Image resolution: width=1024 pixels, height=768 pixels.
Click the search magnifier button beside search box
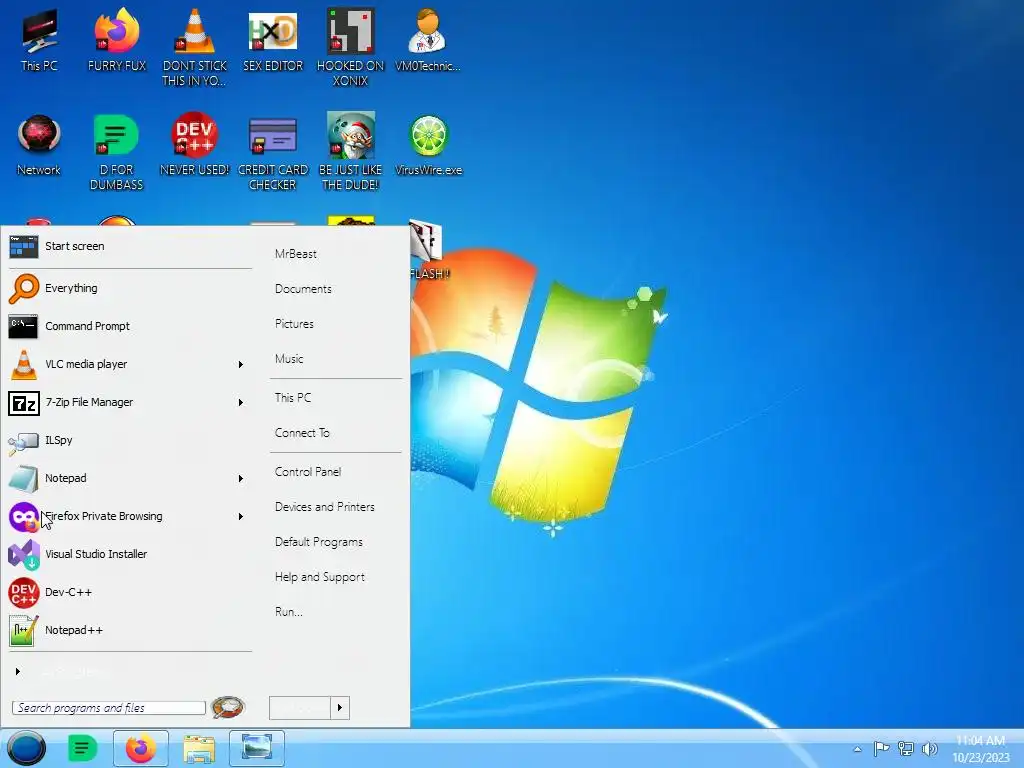(228, 707)
